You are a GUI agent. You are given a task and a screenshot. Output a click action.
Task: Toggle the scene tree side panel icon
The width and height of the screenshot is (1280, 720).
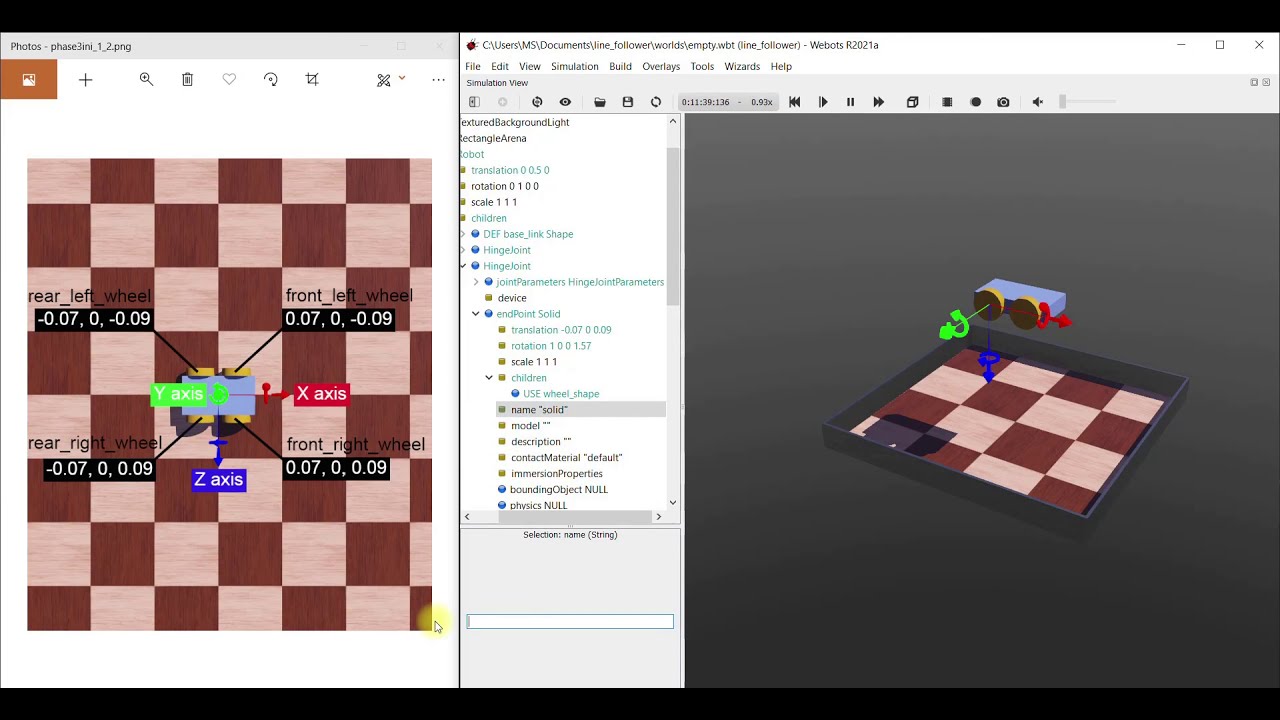coord(474,102)
